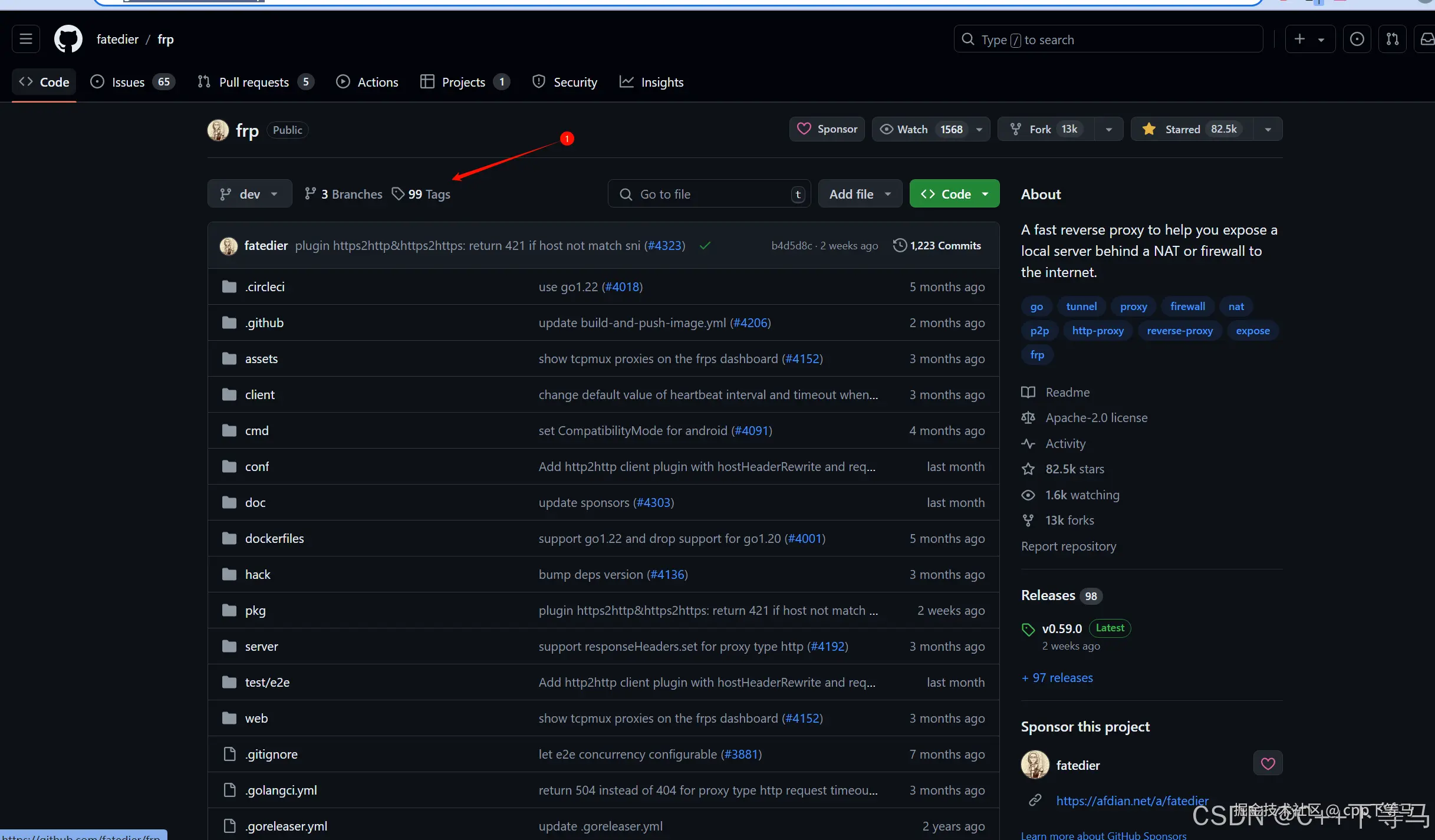Screen dimensions: 1435x840
Task: Go to GitHub homepage via Octocat logo
Action: click(68, 39)
